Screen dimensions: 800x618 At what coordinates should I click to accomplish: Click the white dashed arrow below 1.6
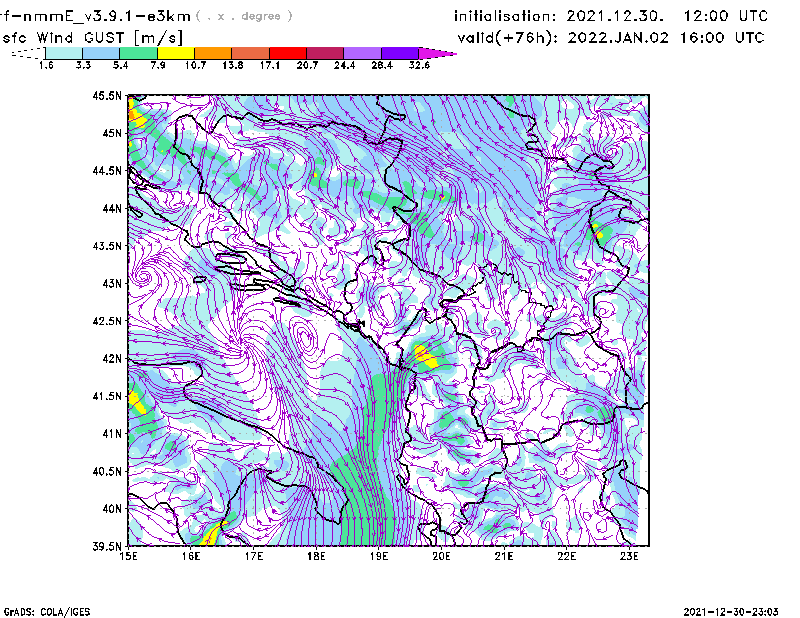(x=26, y=53)
